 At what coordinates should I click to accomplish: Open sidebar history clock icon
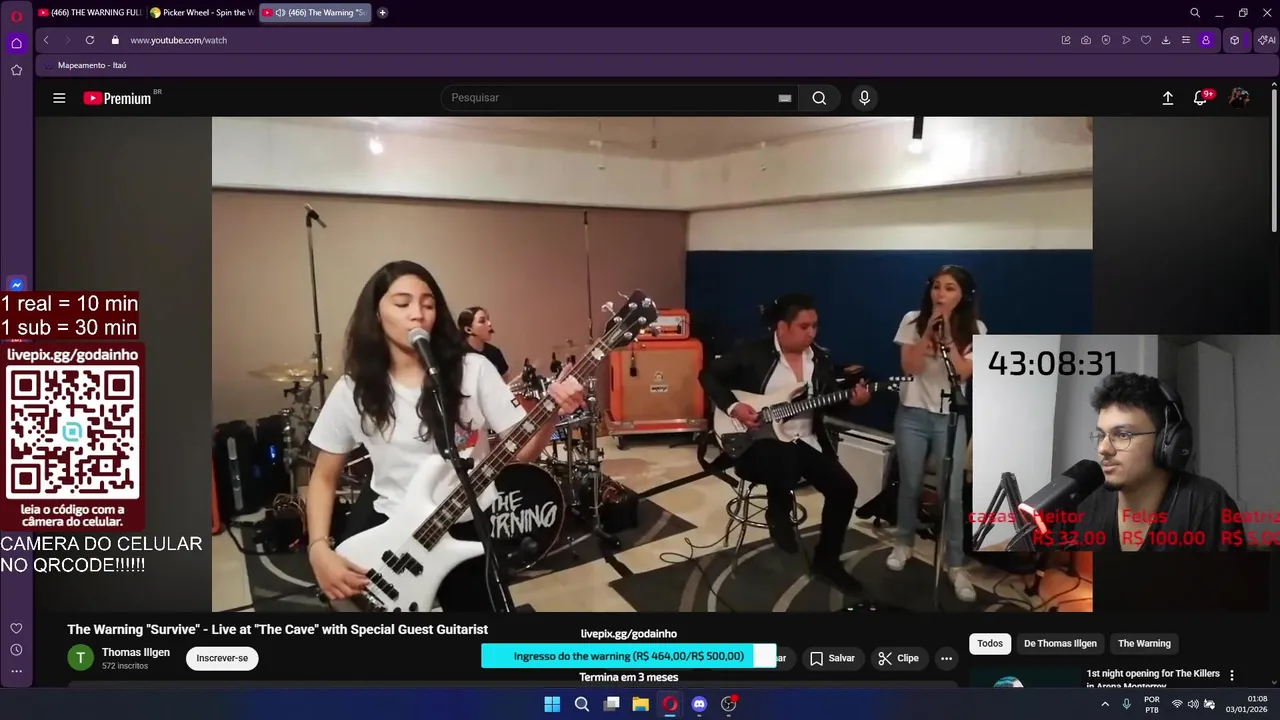pos(16,650)
